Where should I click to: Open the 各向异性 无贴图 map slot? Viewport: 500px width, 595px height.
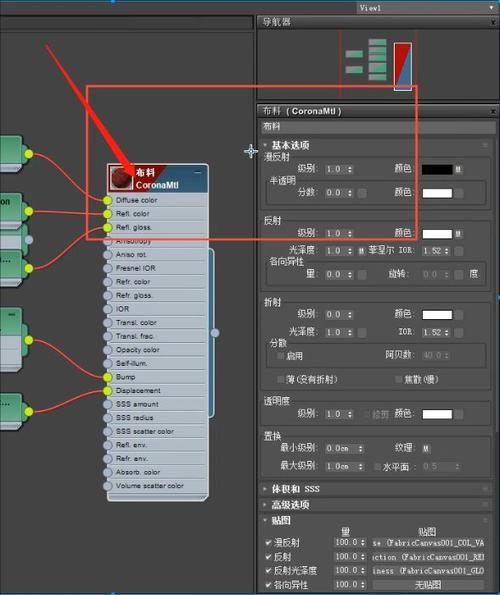[x=428, y=585]
